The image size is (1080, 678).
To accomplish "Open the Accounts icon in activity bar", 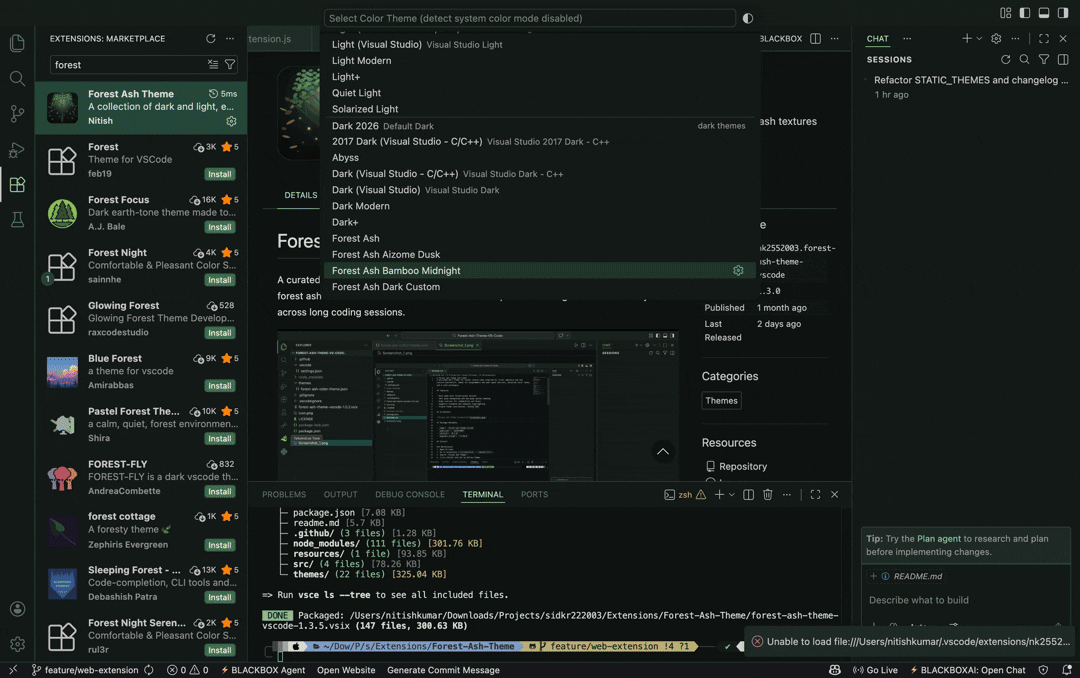I will [x=17, y=609].
